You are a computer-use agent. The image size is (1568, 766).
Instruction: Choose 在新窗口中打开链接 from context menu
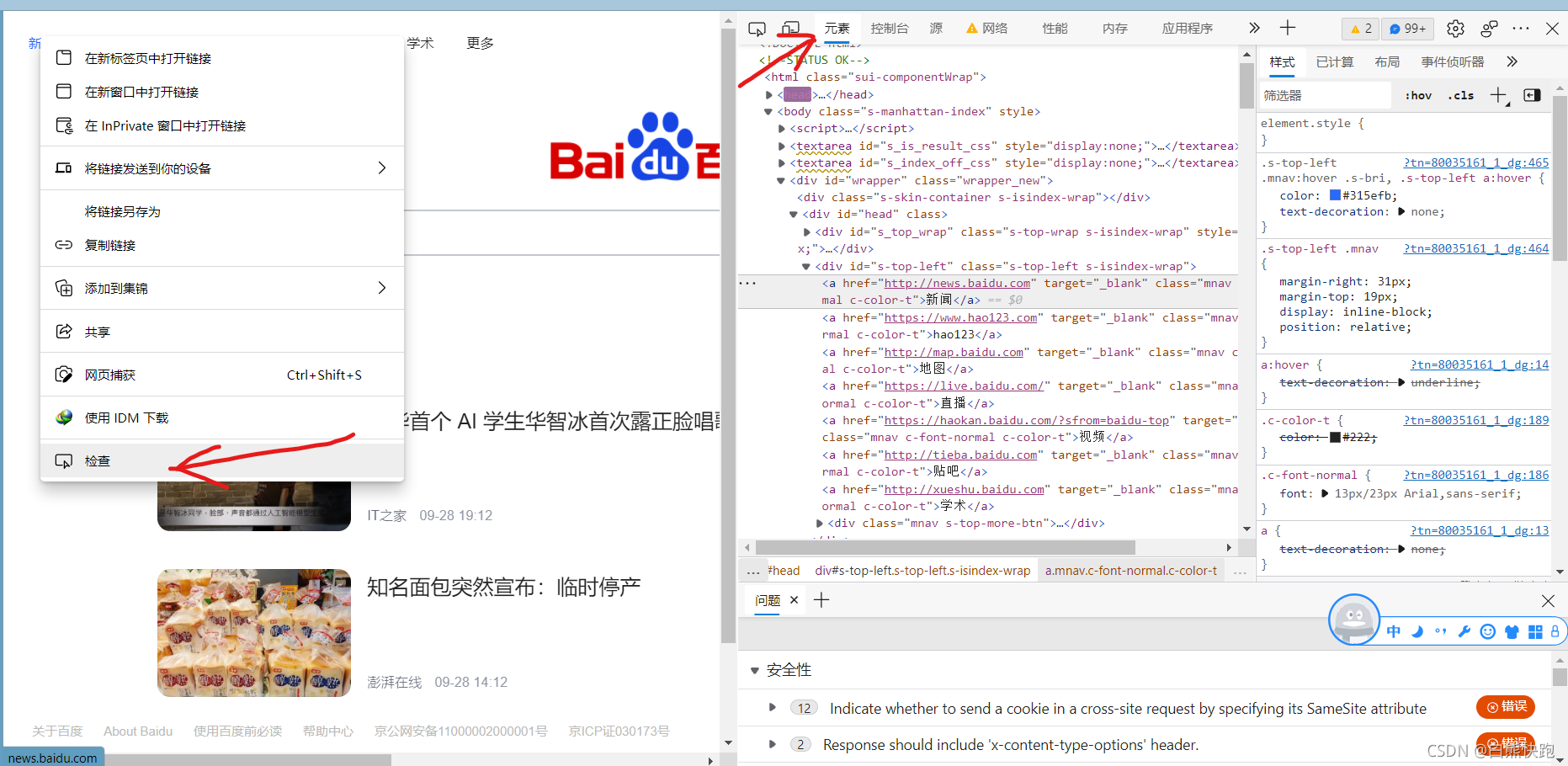coord(222,92)
